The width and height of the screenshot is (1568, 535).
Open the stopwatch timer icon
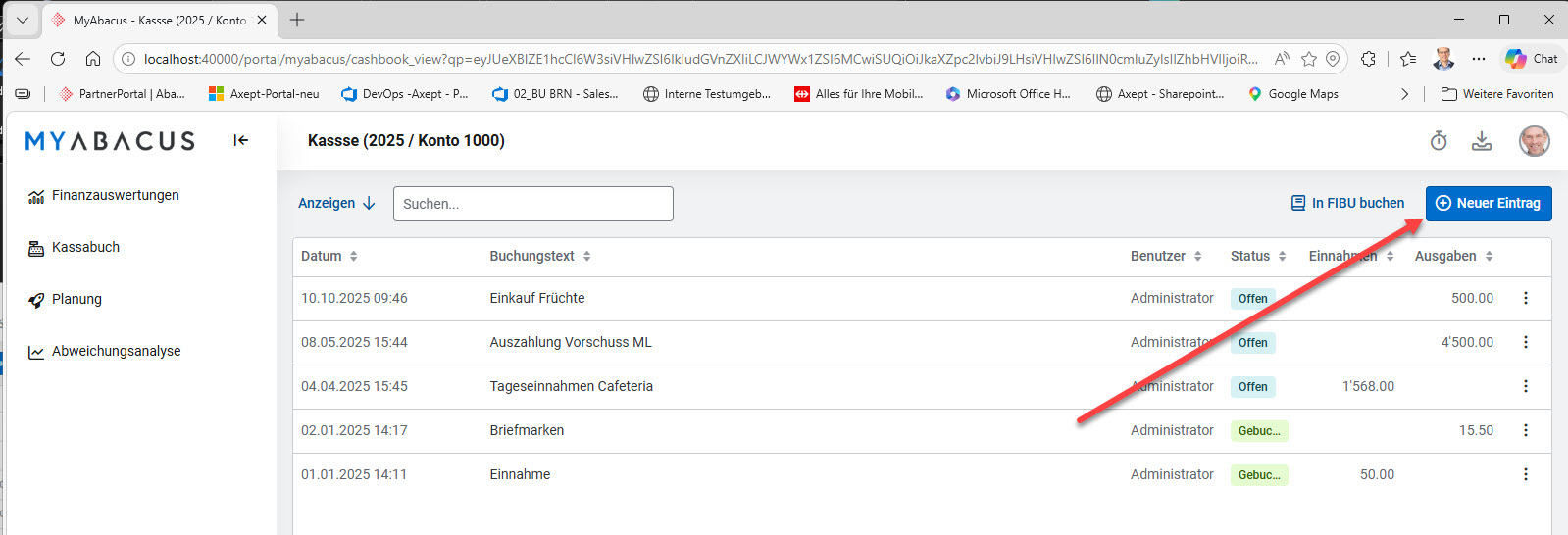(x=1439, y=141)
